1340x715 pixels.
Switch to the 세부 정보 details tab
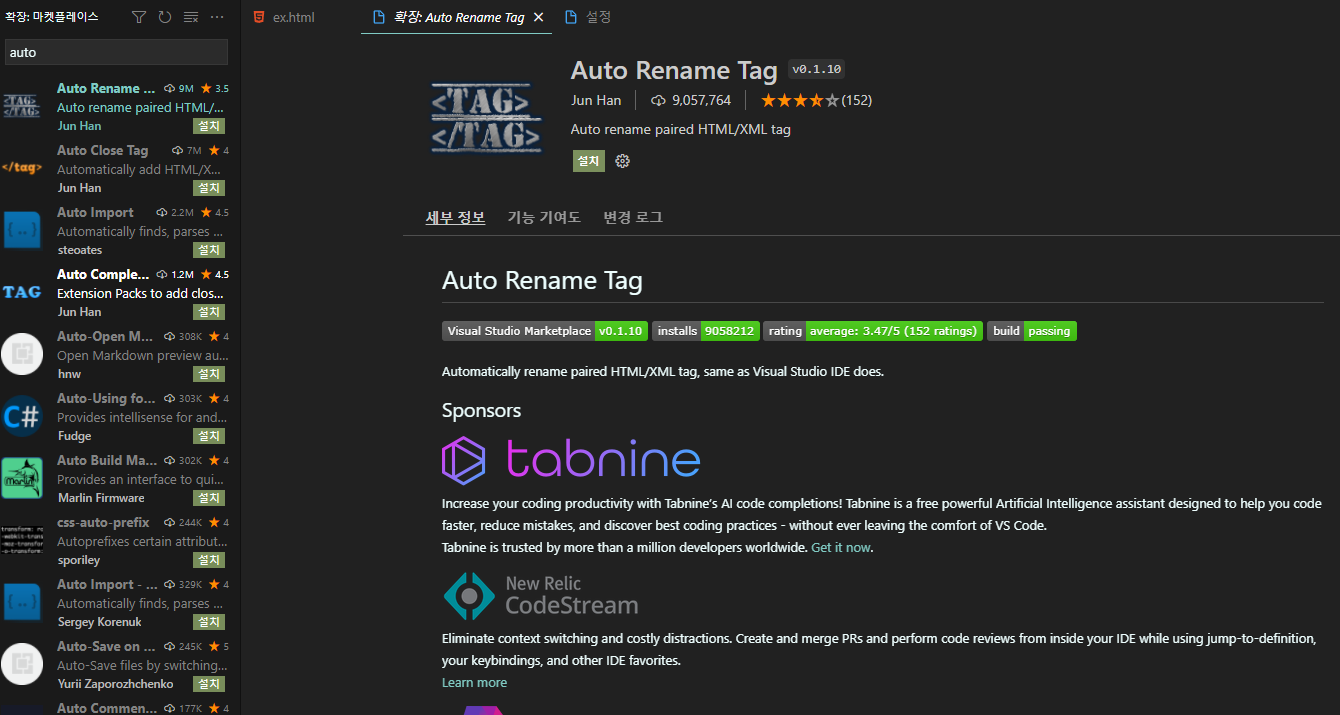pos(455,217)
